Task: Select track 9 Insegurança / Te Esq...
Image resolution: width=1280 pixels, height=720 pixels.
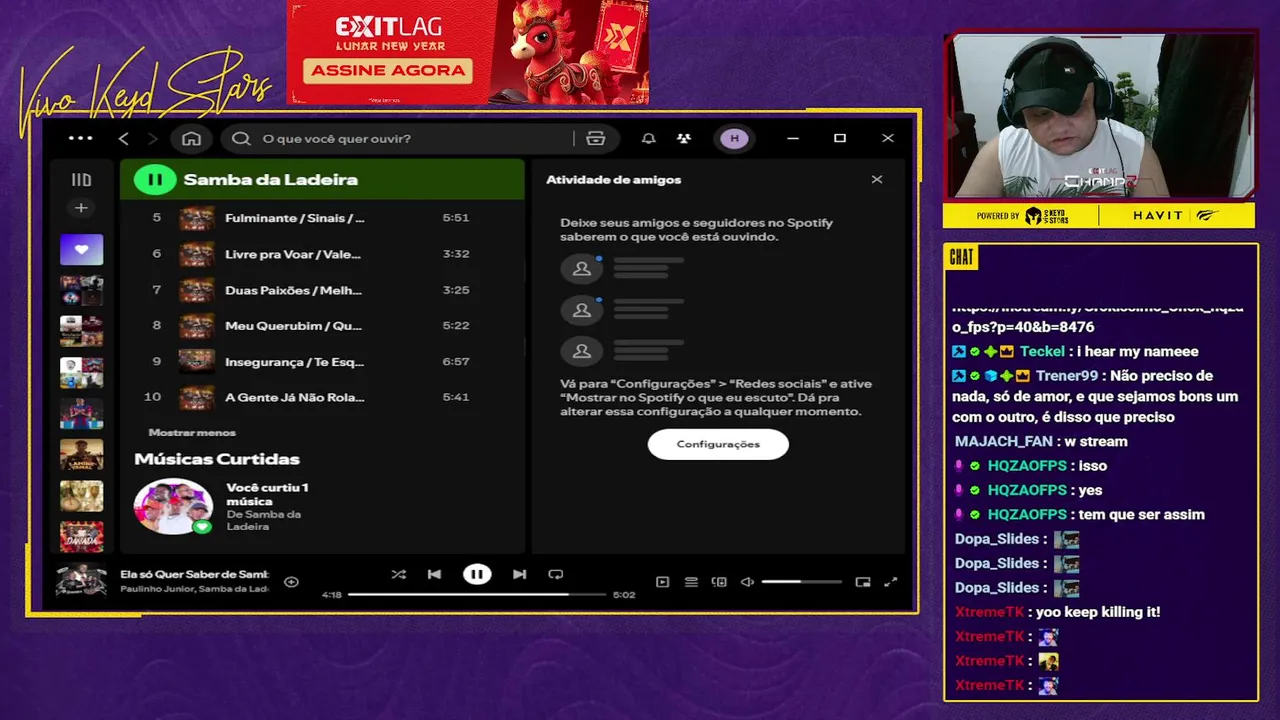Action: click(322, 361)
